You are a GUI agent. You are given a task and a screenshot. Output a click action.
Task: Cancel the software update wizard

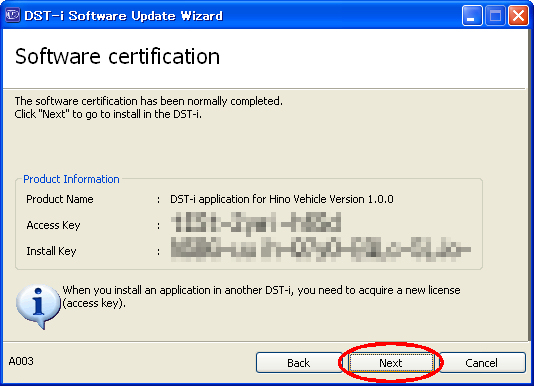click(x=482, y=363)
